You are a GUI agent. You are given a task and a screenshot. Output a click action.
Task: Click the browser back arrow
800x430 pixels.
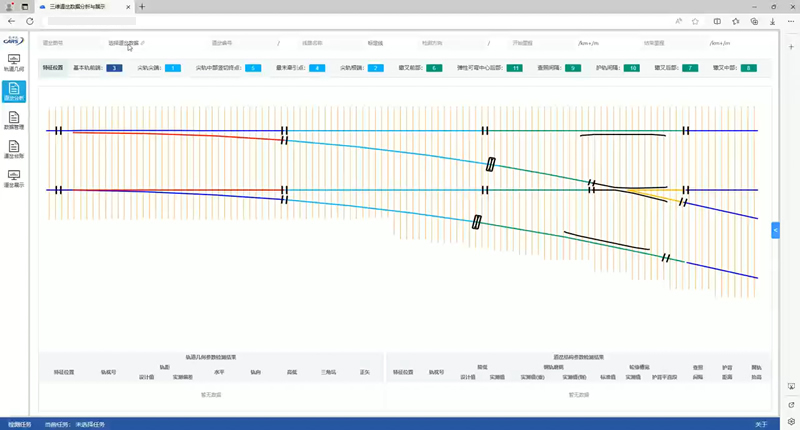[x=11, y=21]
